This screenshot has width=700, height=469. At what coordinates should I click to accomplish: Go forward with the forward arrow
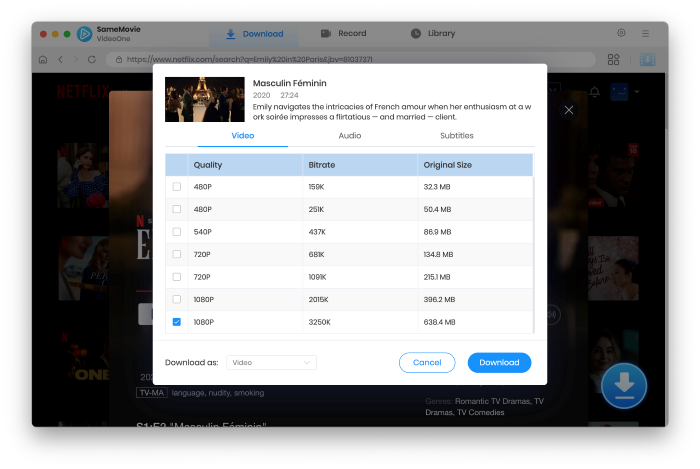tap(75, 59)
